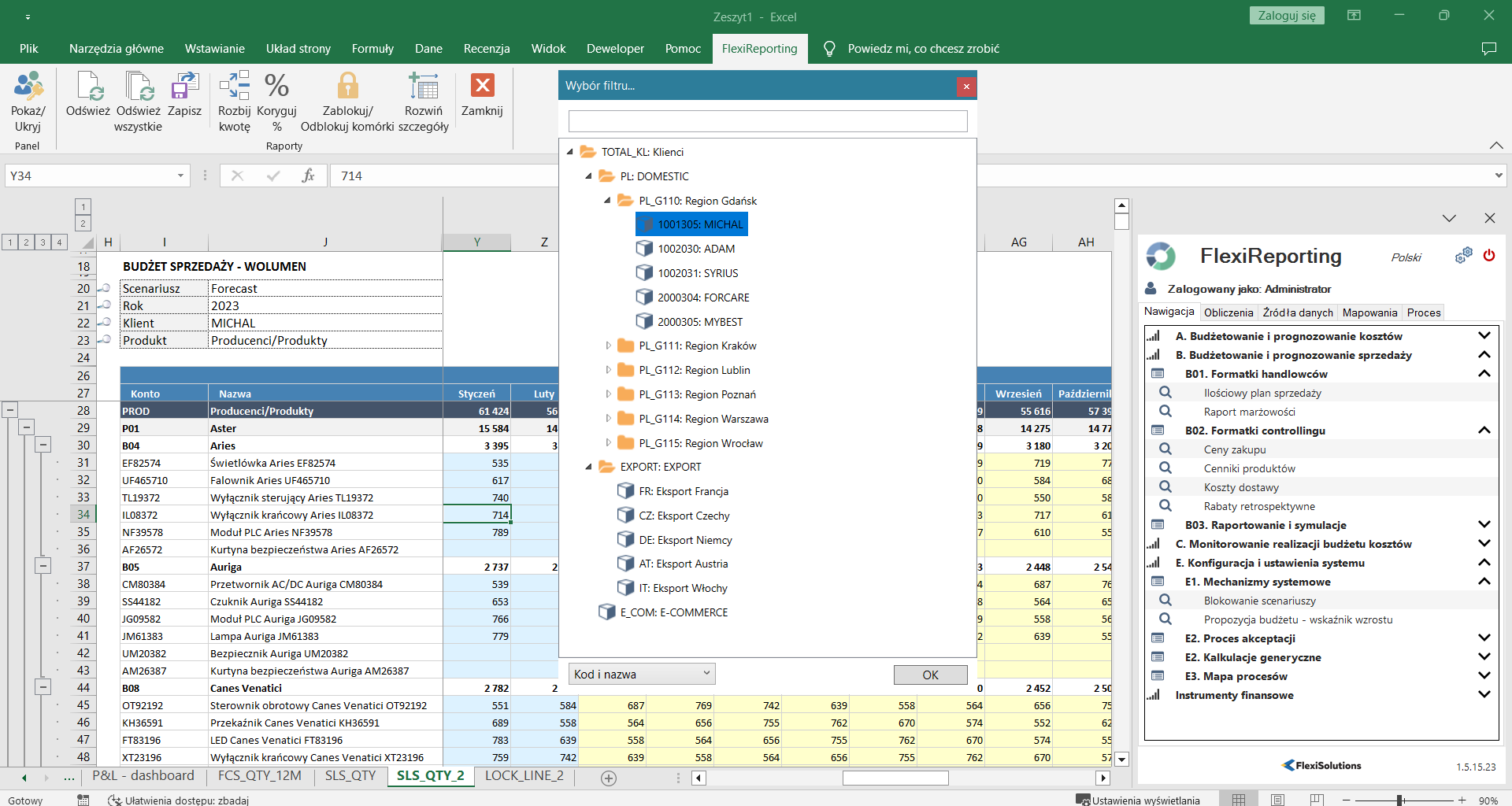Click the red power icon in FlexiReporting panel
This screenshot has width=1512, height=806.
coord(1488,256)
